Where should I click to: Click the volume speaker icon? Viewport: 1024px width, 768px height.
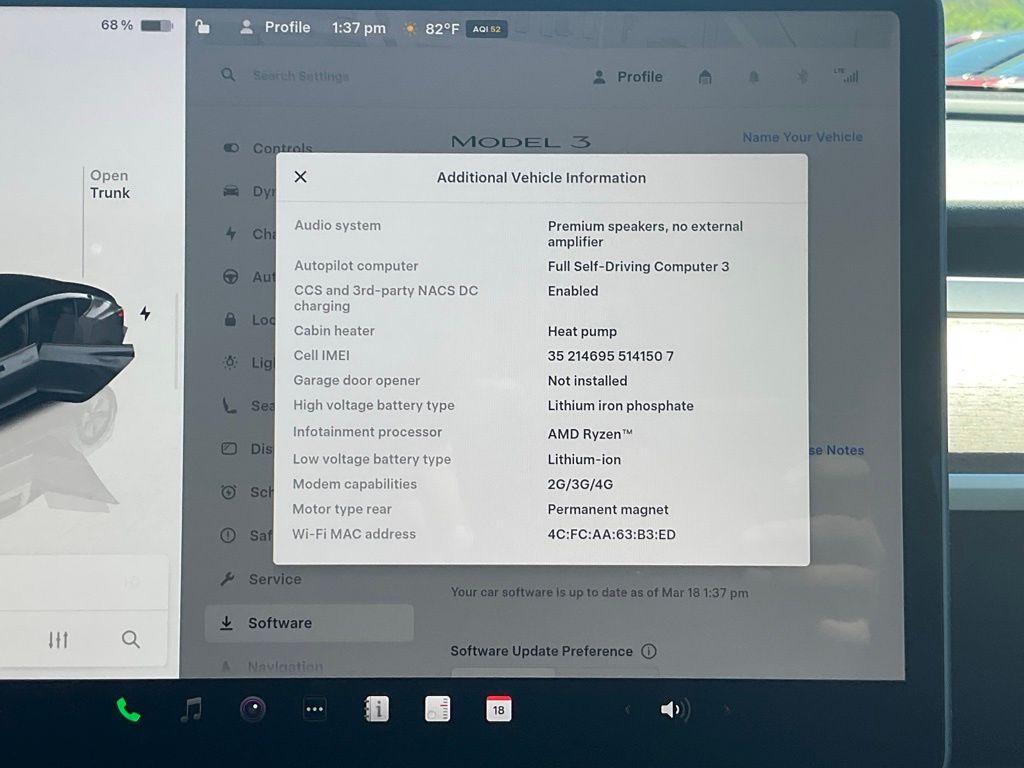point(674,710)
